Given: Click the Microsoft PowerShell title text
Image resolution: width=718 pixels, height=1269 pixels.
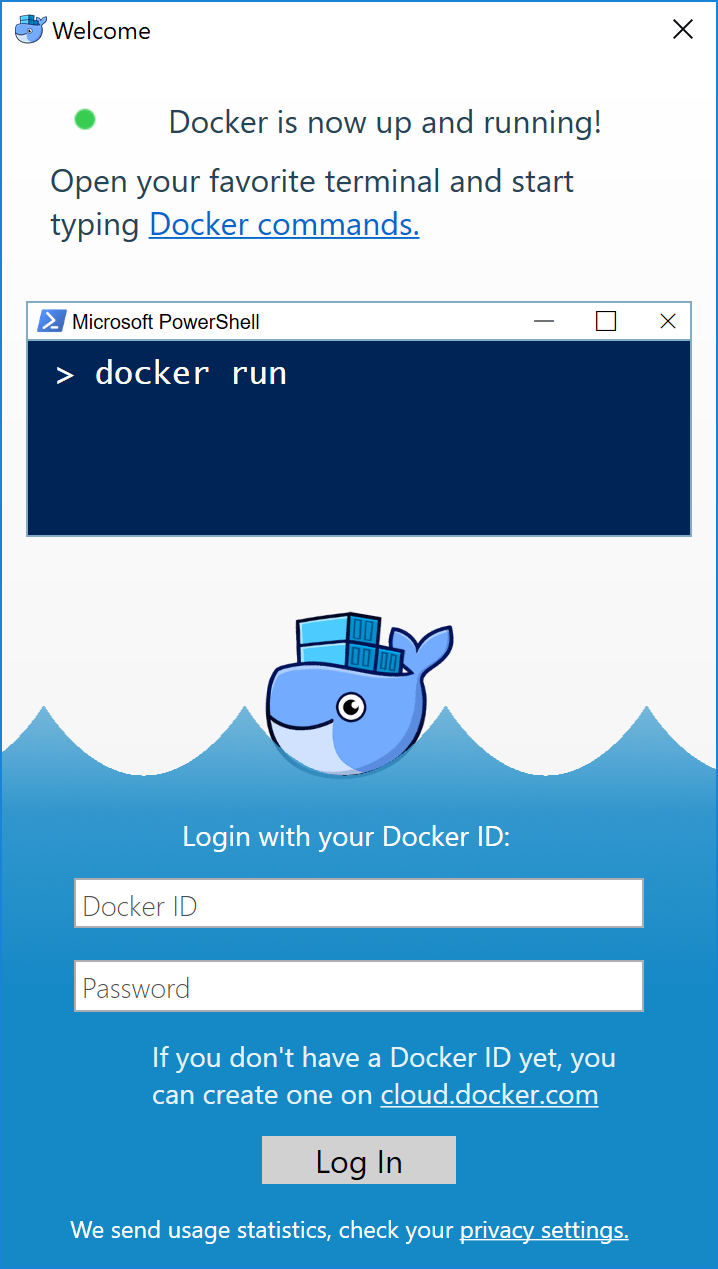Looking at the screenshot, I should [166, 322].
